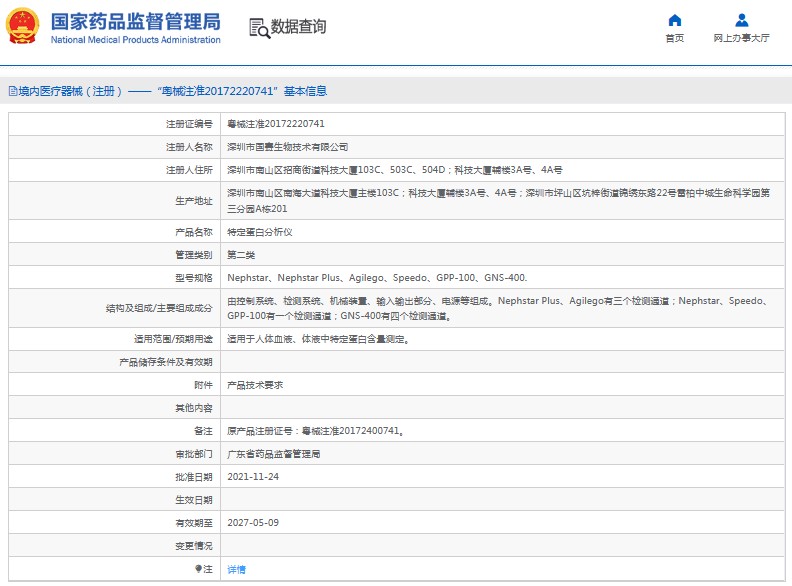
Task: Click the 注册人住所 label
Action: click(189, 170)
